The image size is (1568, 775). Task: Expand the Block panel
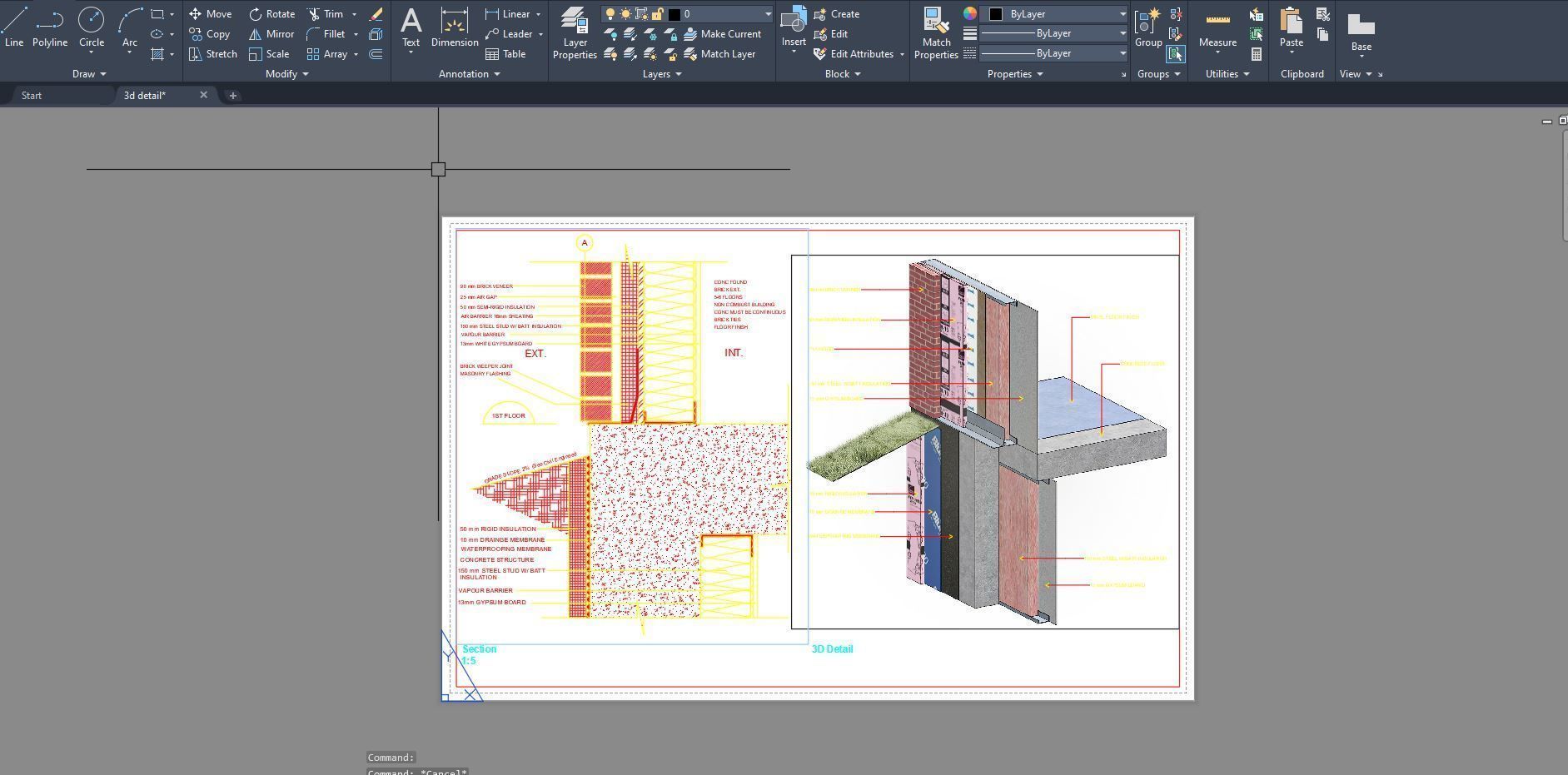pyautogui.click(x=843, y=74)
